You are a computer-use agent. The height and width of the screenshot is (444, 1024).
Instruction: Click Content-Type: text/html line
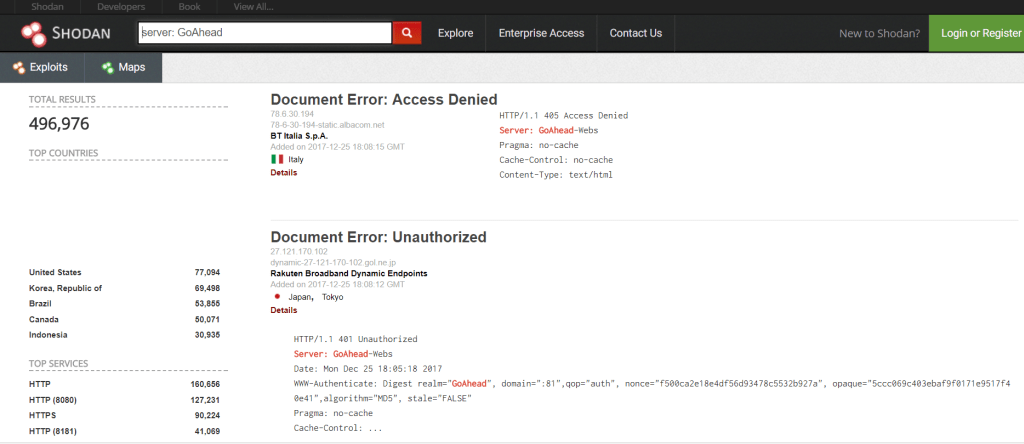pyautogui.click(x=556, y=175)
